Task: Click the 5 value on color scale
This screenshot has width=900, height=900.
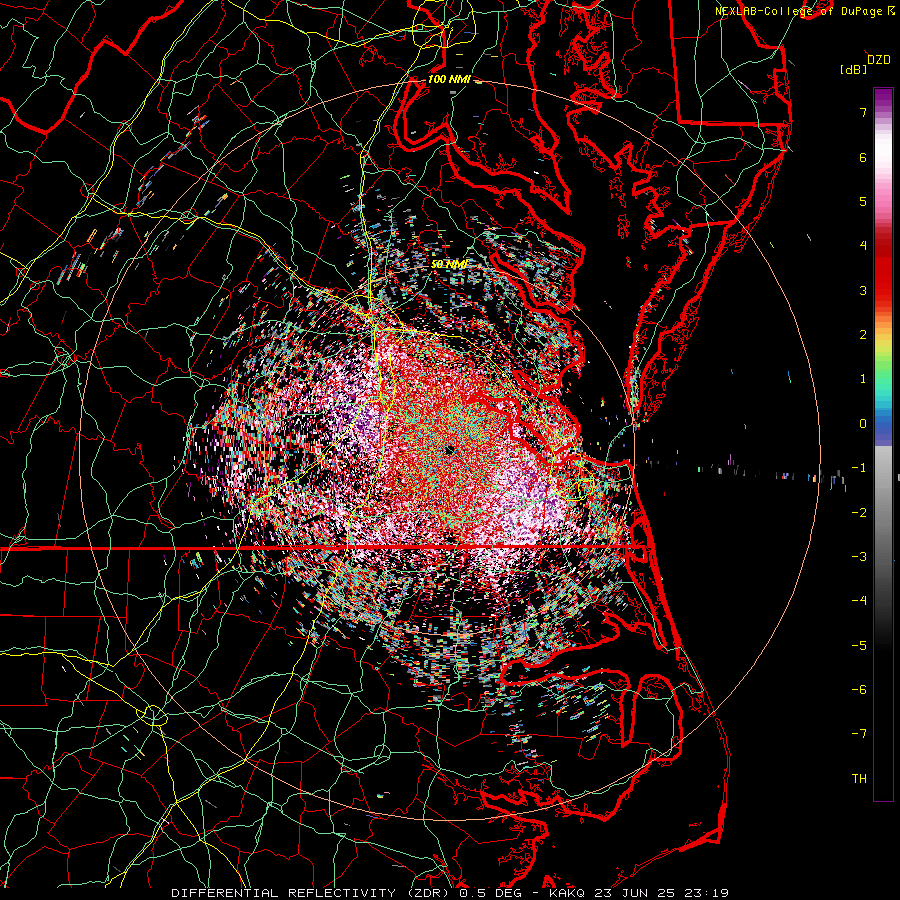Action: pyautogui.click(x=863, y=201)
